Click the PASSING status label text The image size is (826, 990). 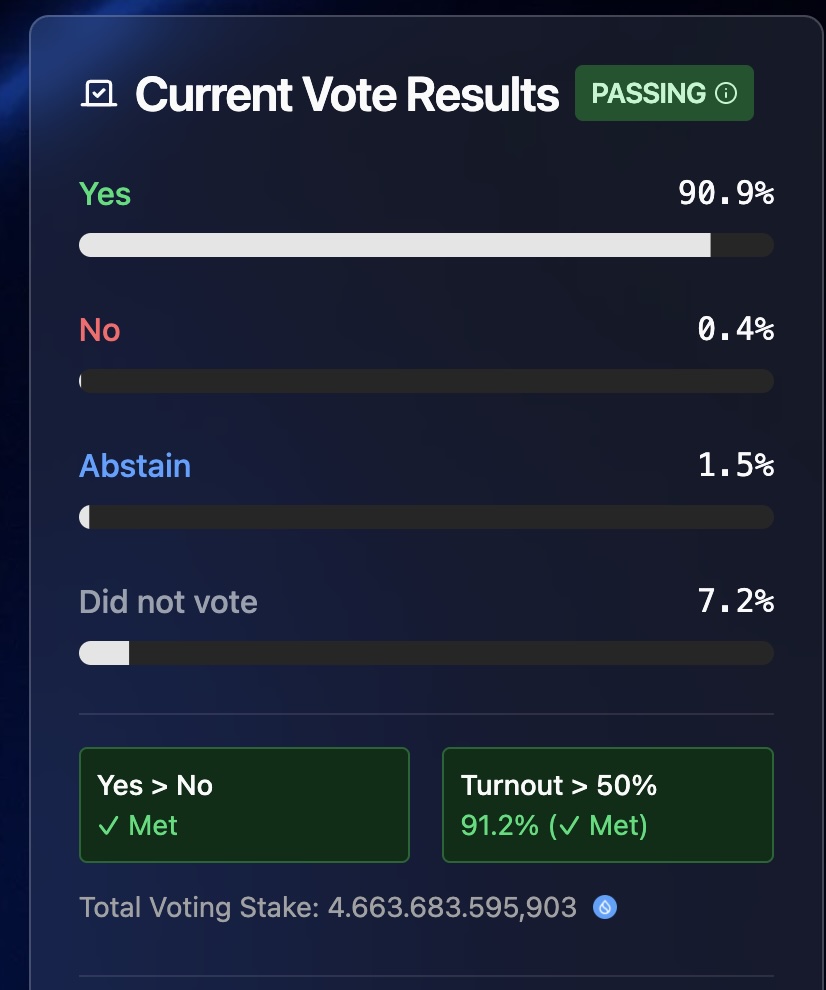648,94
